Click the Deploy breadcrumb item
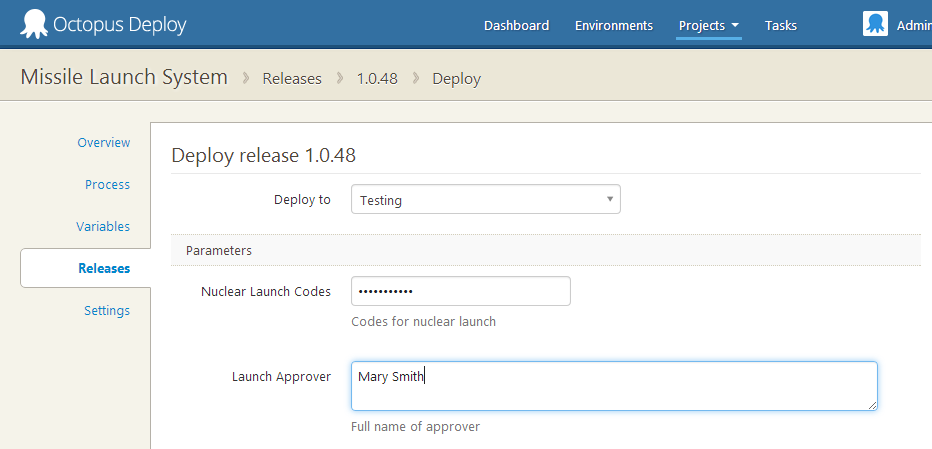 (456, 79)
